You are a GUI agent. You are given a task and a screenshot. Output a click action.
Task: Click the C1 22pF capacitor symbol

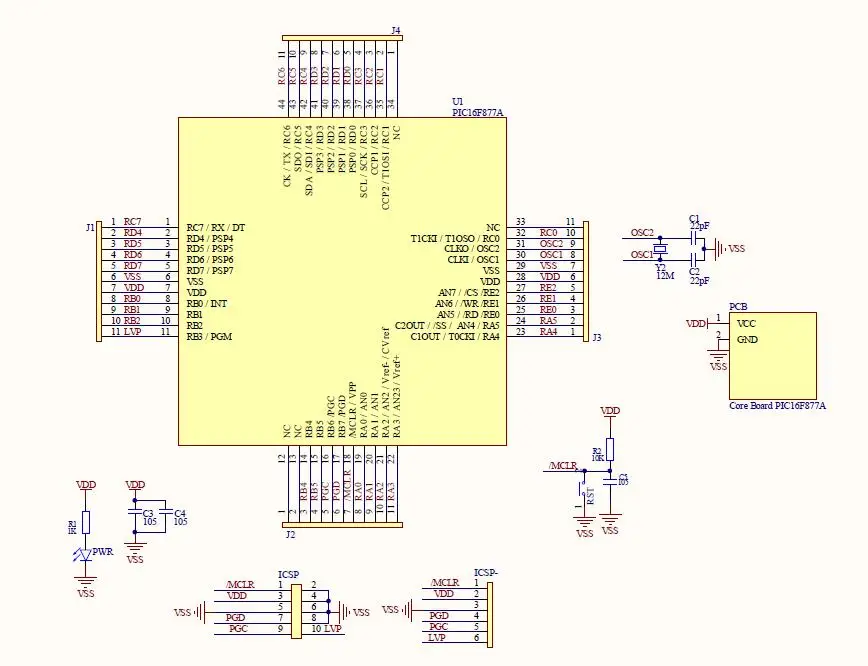tap(694, 239)
